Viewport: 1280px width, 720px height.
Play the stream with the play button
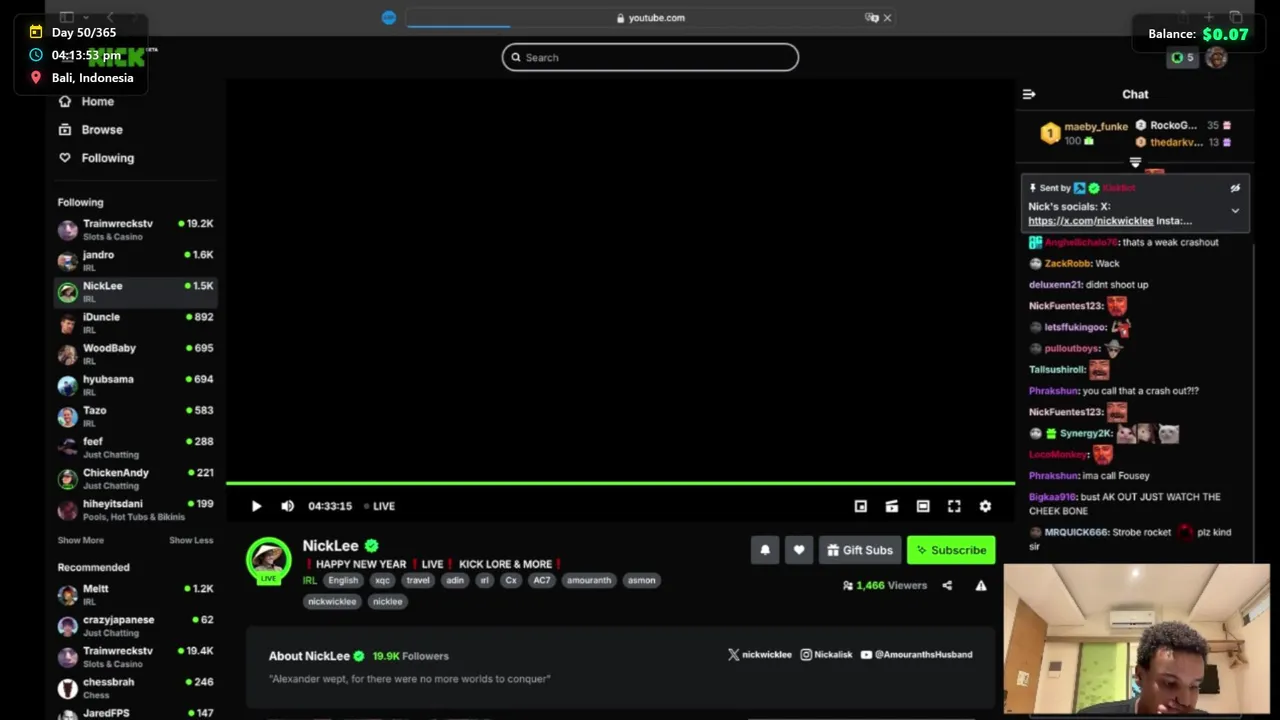(256, 506)
